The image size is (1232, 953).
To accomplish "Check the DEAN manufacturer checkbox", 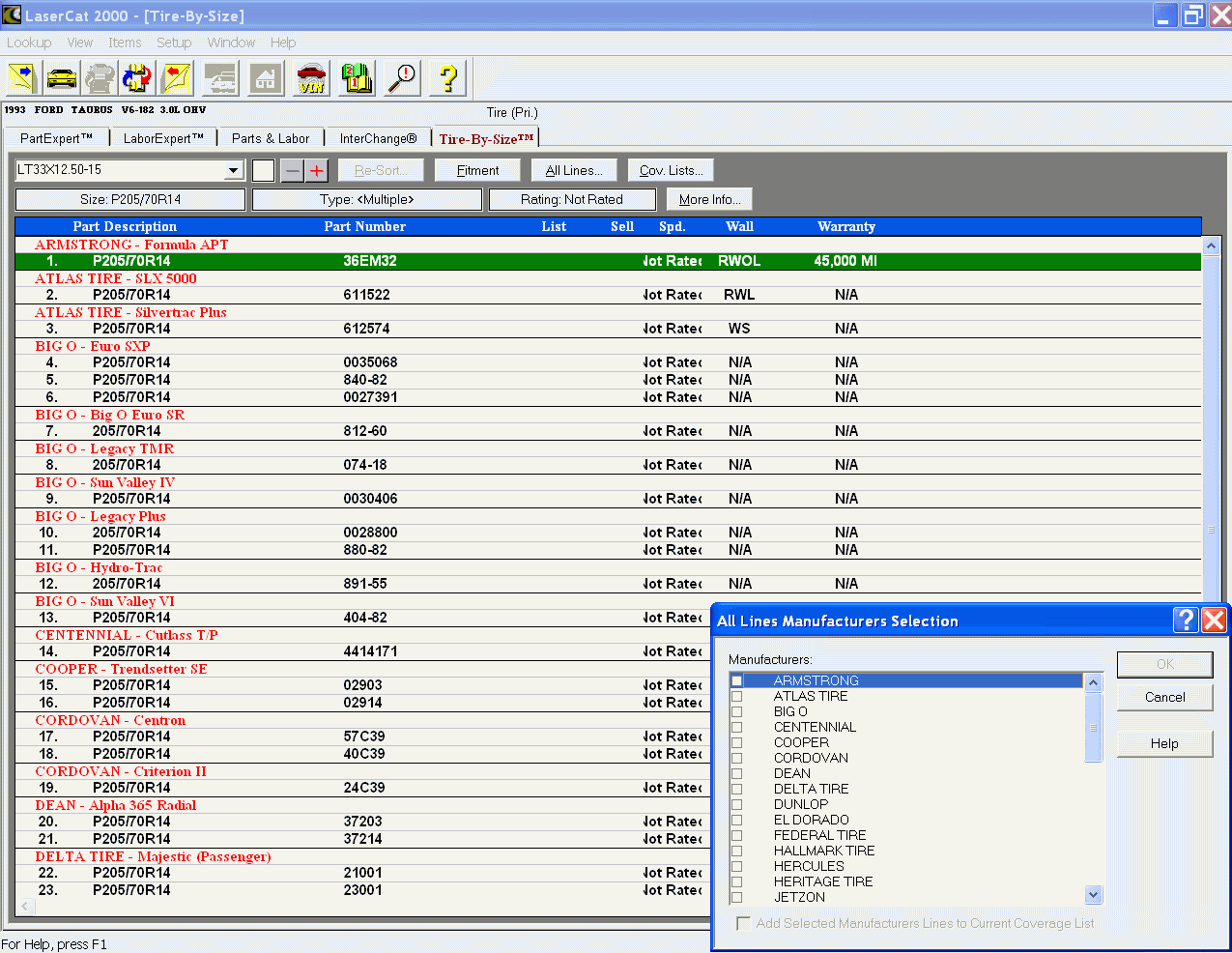I will tap(737, 773).
